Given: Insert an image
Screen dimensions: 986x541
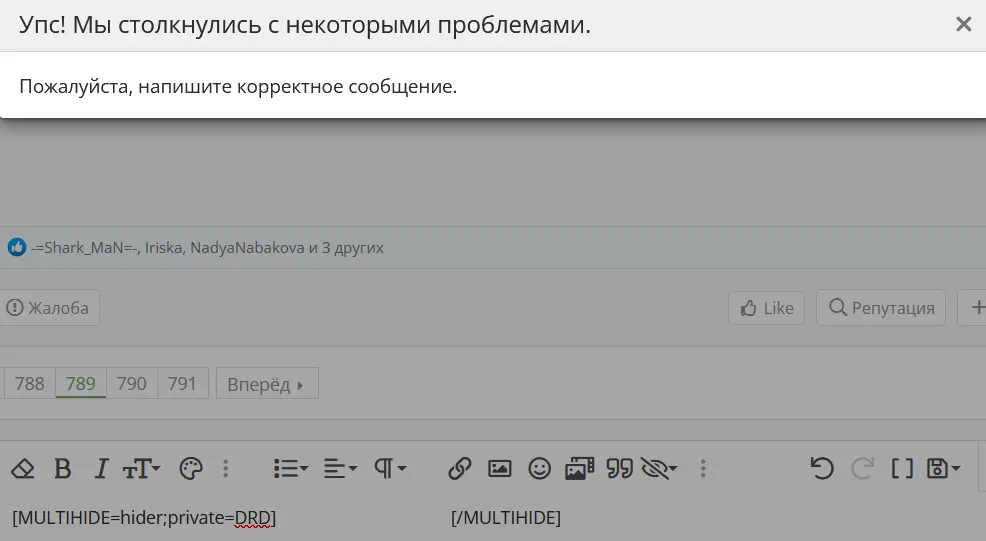Looking at the screenshot, I should [x=499, y=469].
